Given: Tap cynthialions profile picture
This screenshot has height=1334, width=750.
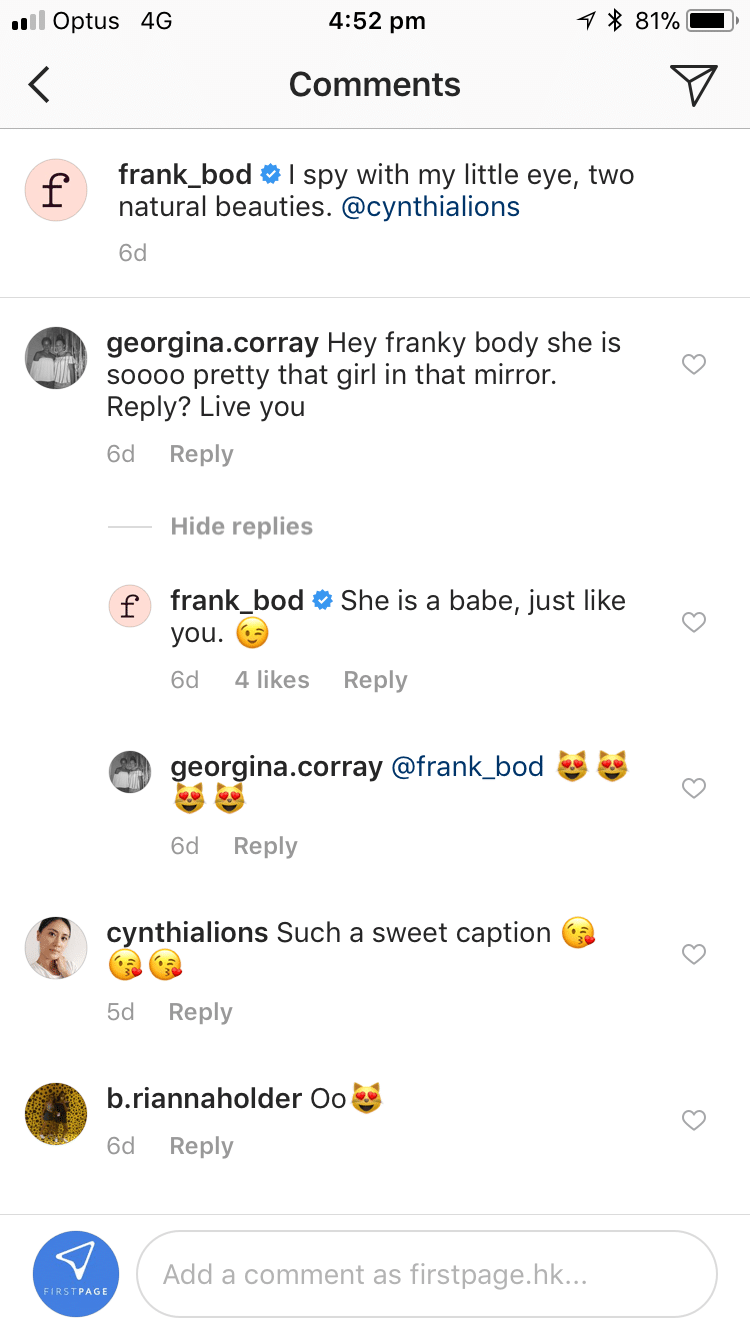Looking at the screenshot, I should click(56, 947).
